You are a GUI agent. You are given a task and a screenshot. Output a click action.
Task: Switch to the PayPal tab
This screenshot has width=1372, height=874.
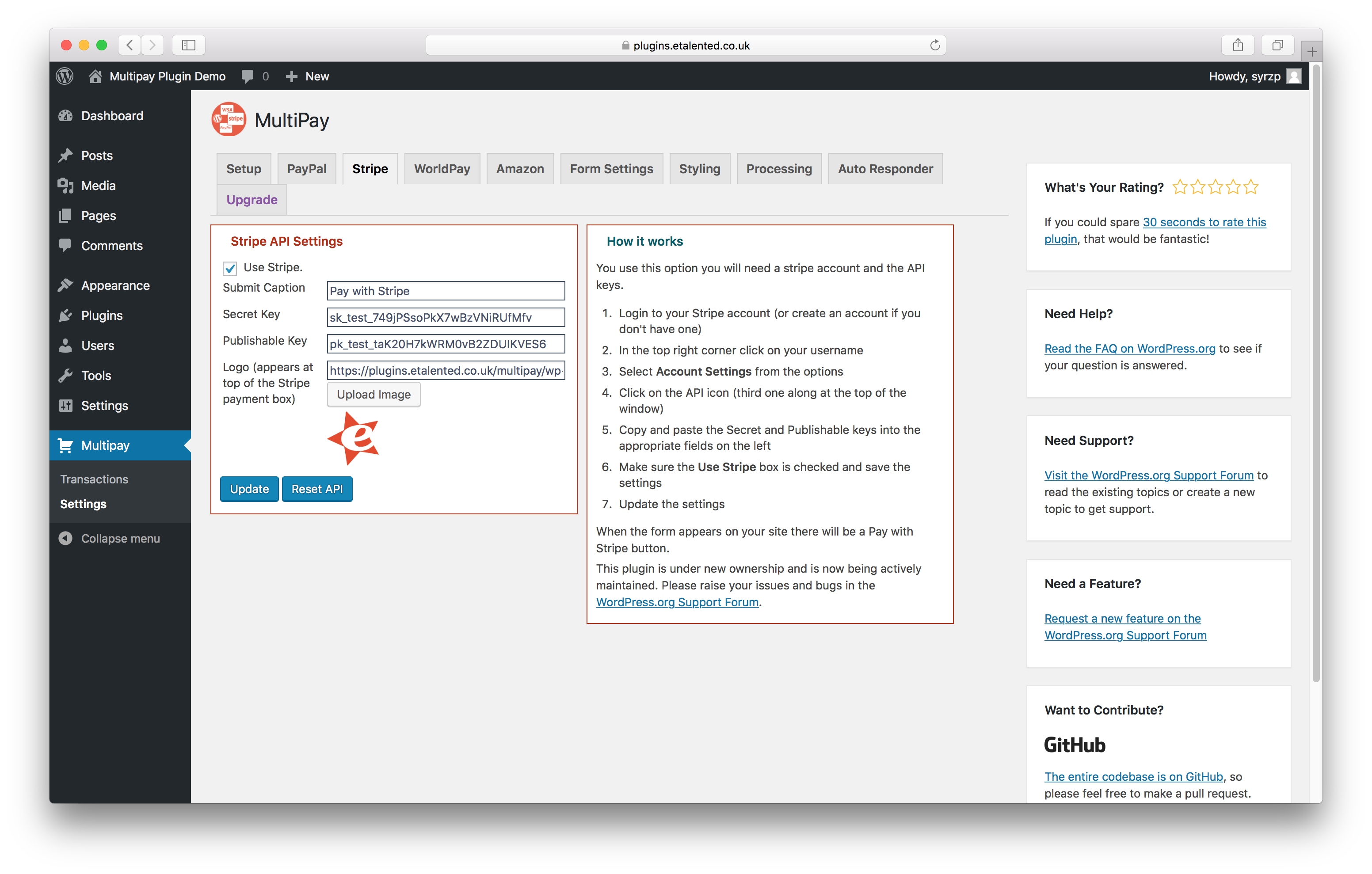[x=307, y=169]
